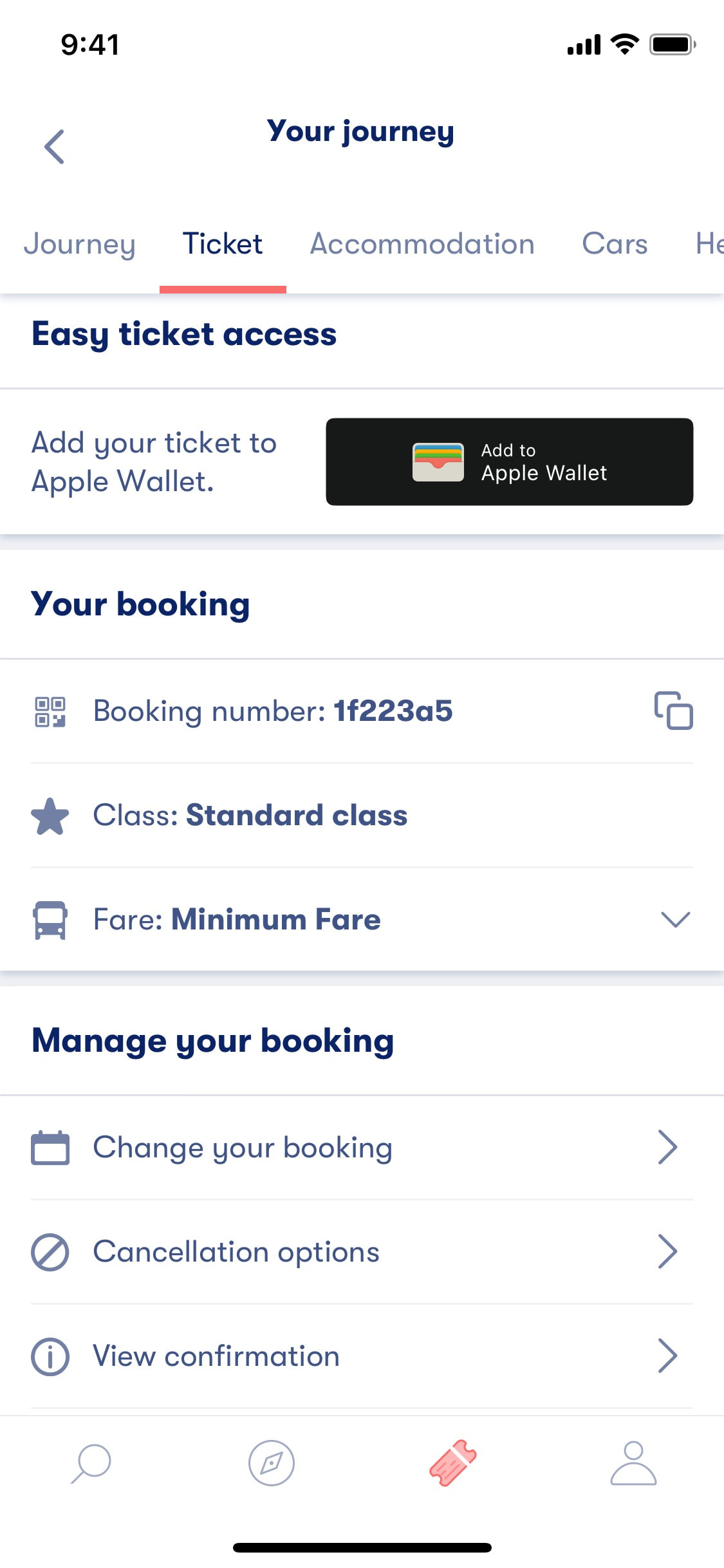Screen dimensions: 724x1568
Task: Switch to the Cars tab
Action: 615,245
